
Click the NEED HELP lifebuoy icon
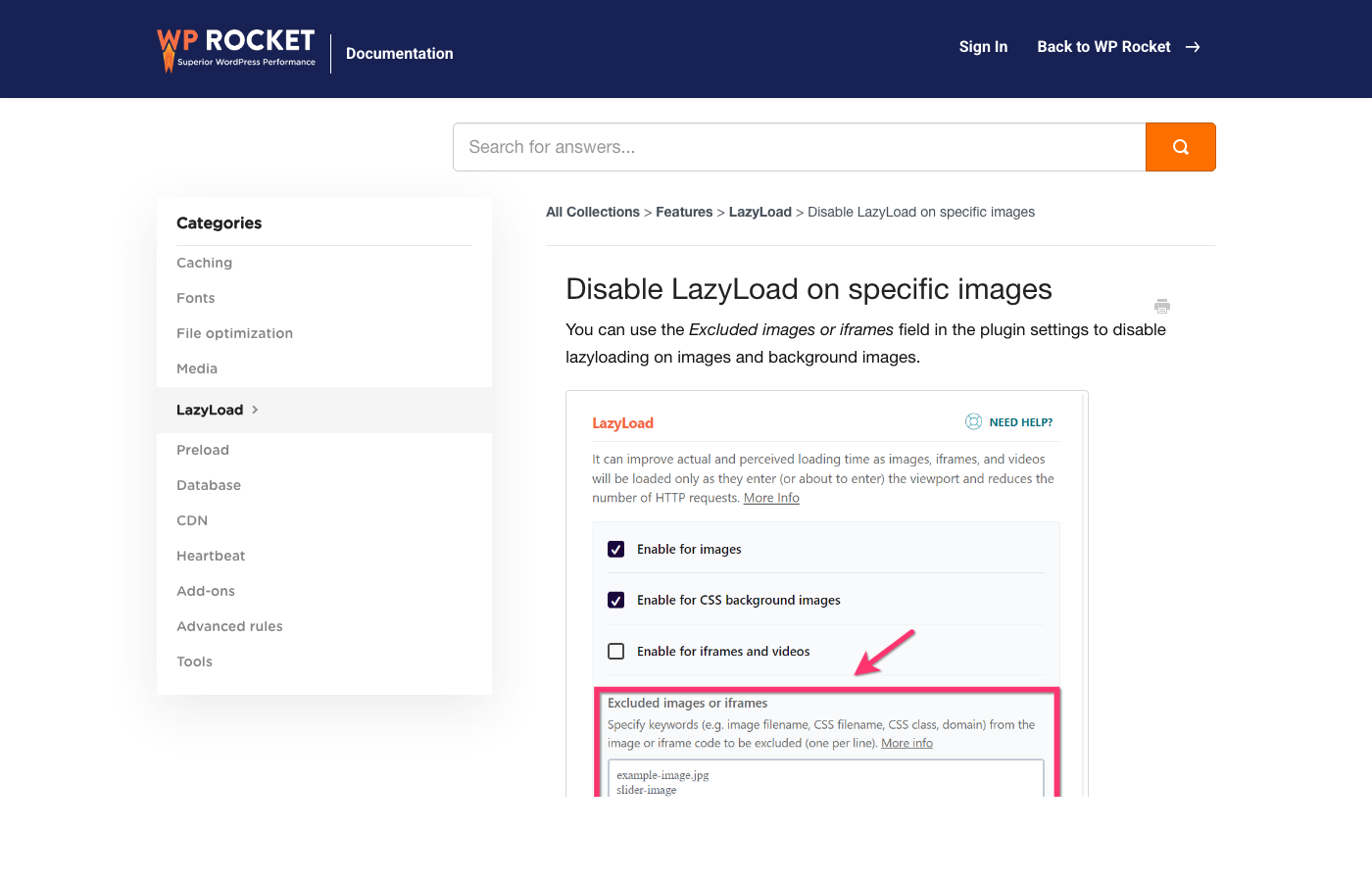973,421
